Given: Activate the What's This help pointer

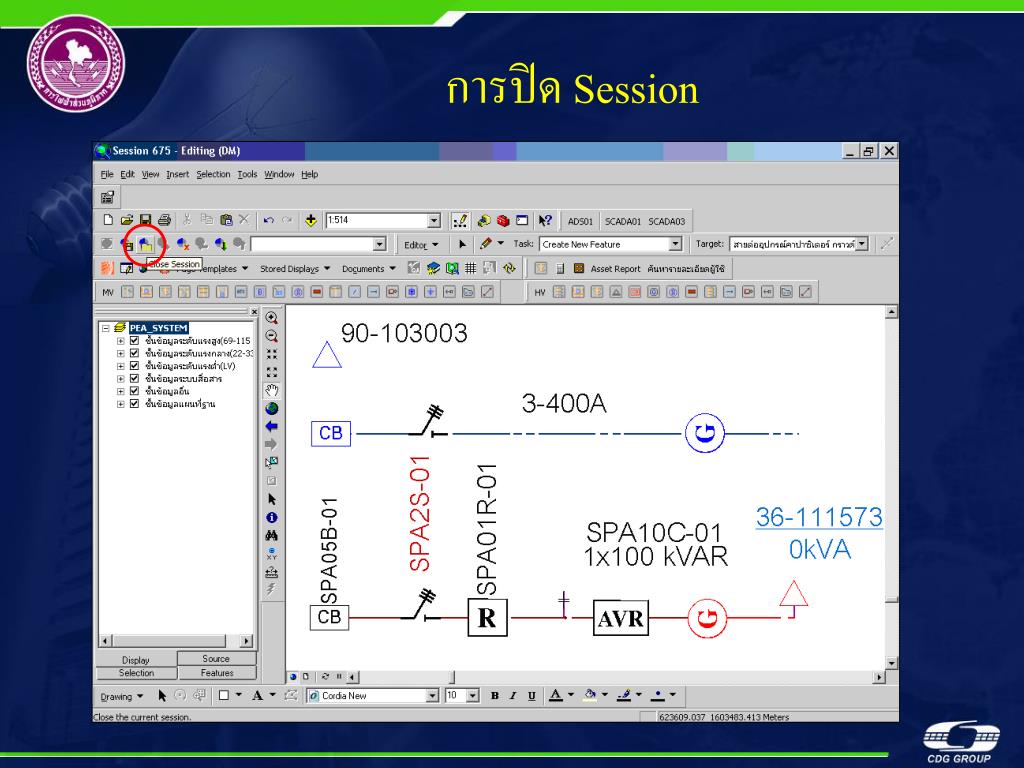Looking at the screenshot, I should pos(545,221).
